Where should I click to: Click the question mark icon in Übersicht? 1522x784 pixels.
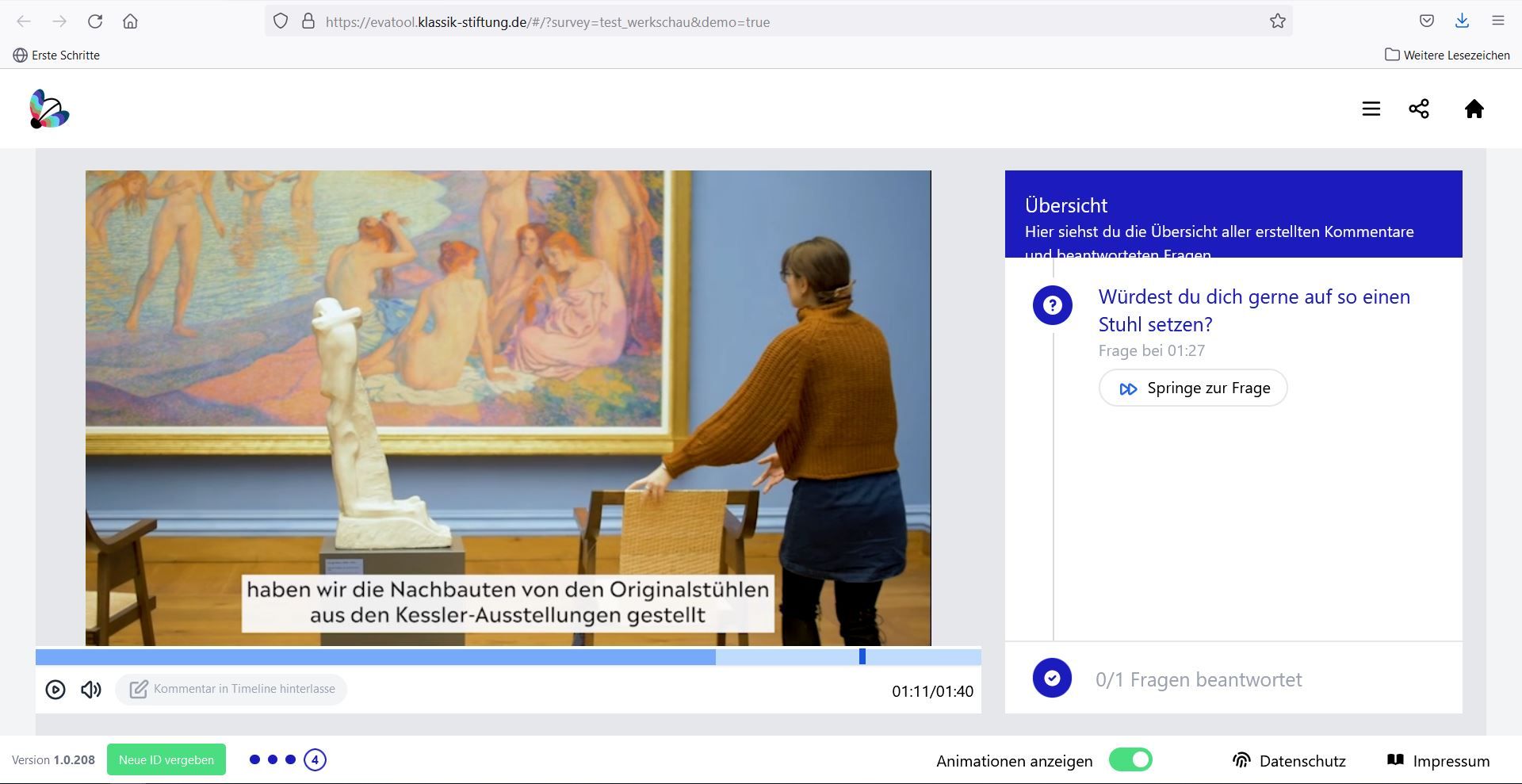[1052, 305]
